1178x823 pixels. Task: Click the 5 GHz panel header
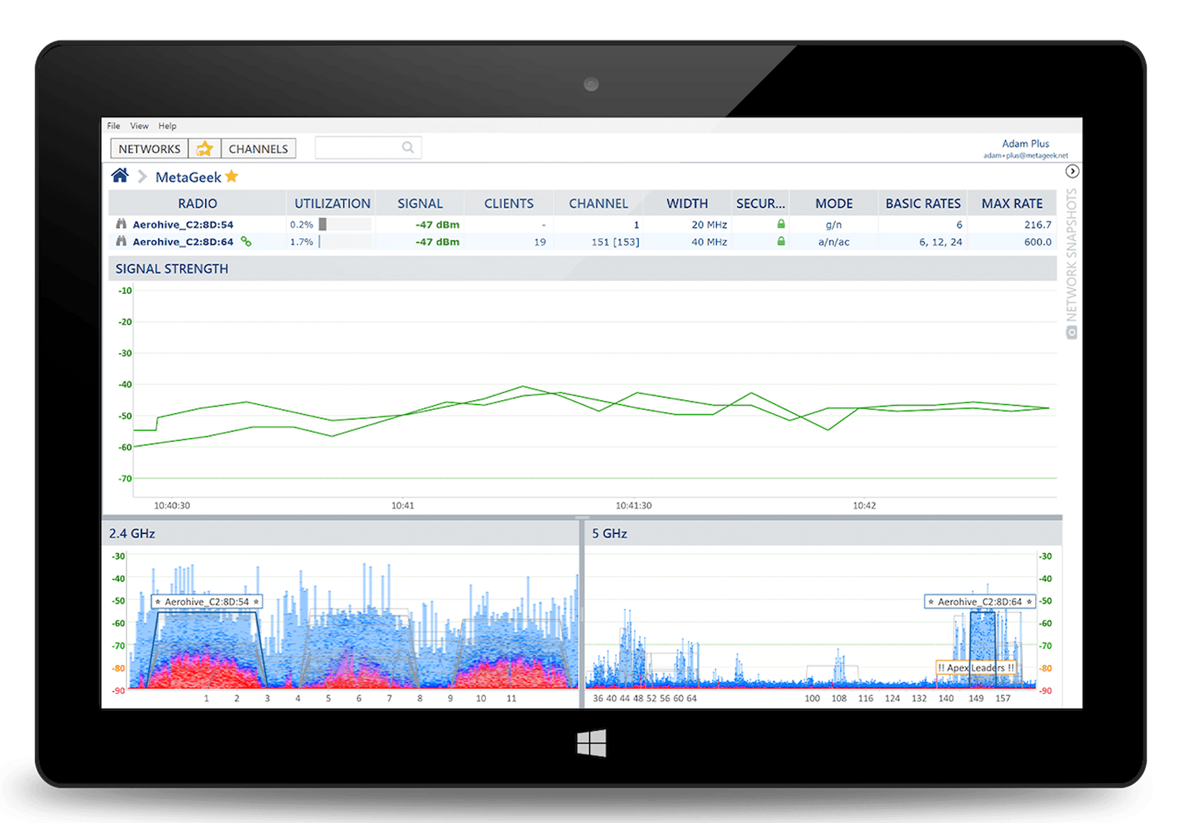point(823,533)
